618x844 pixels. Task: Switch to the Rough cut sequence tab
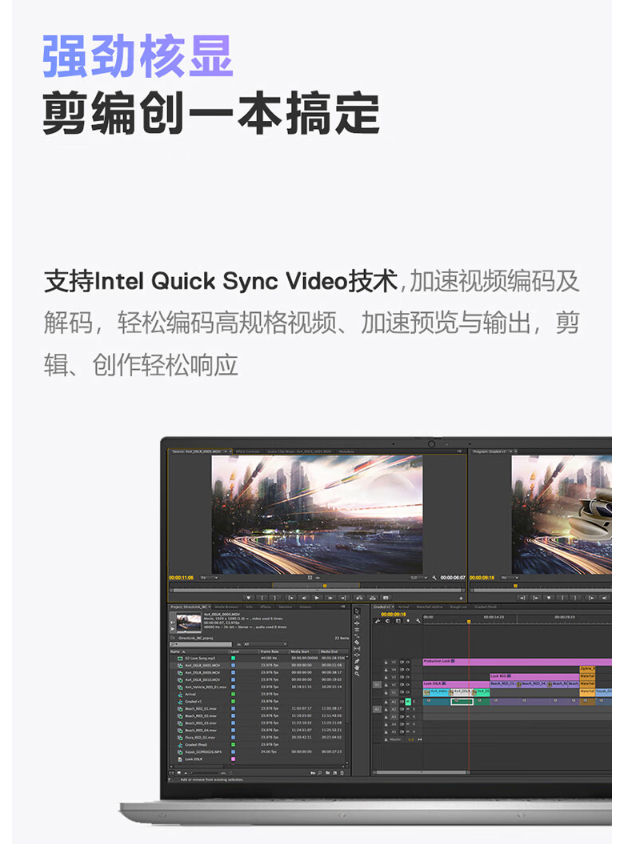(458, 607)
